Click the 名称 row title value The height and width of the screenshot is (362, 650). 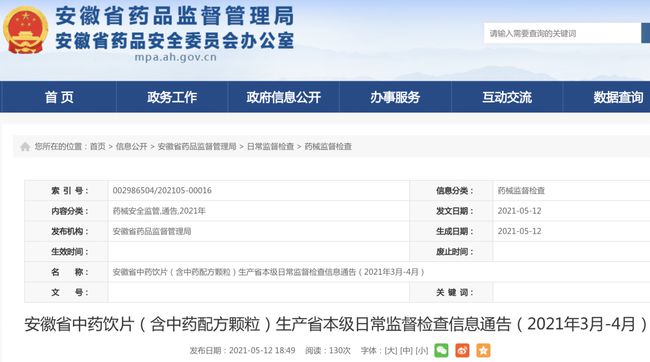(x=269, y=272)
